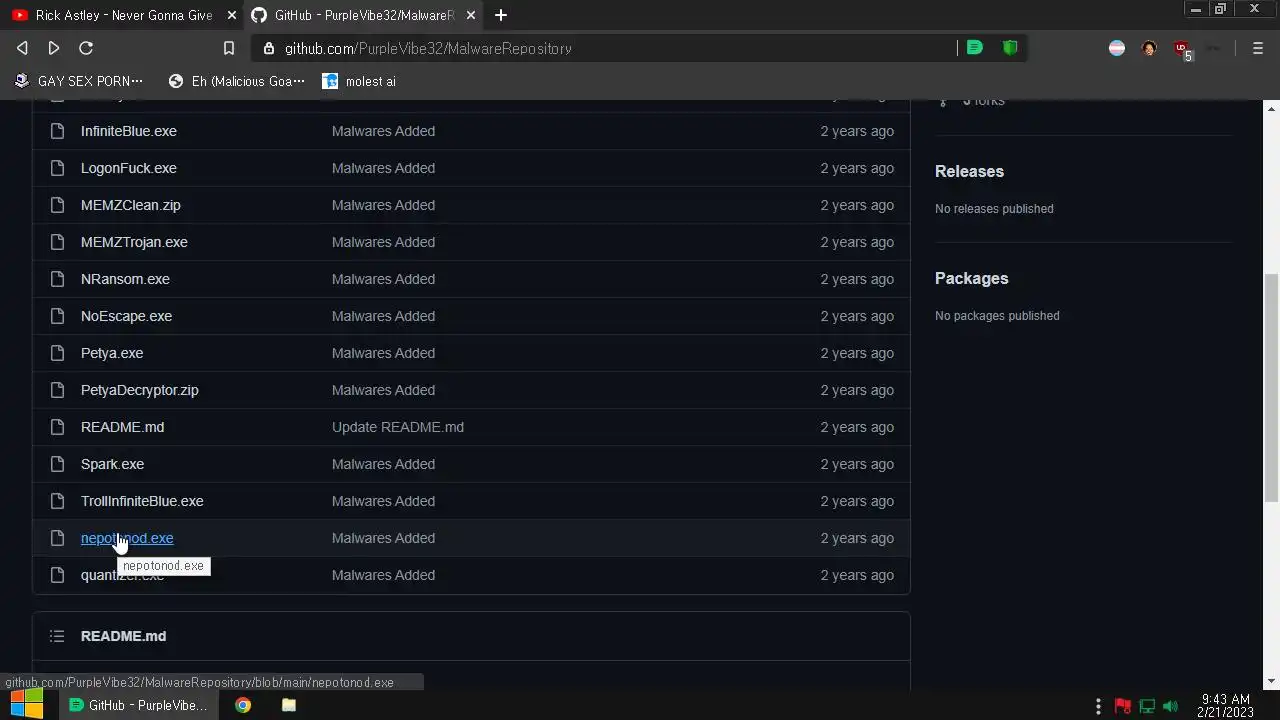Viewport: 1280px width, 720px height.
Task: Click 'No releases published' text
Action: point(994,209)
